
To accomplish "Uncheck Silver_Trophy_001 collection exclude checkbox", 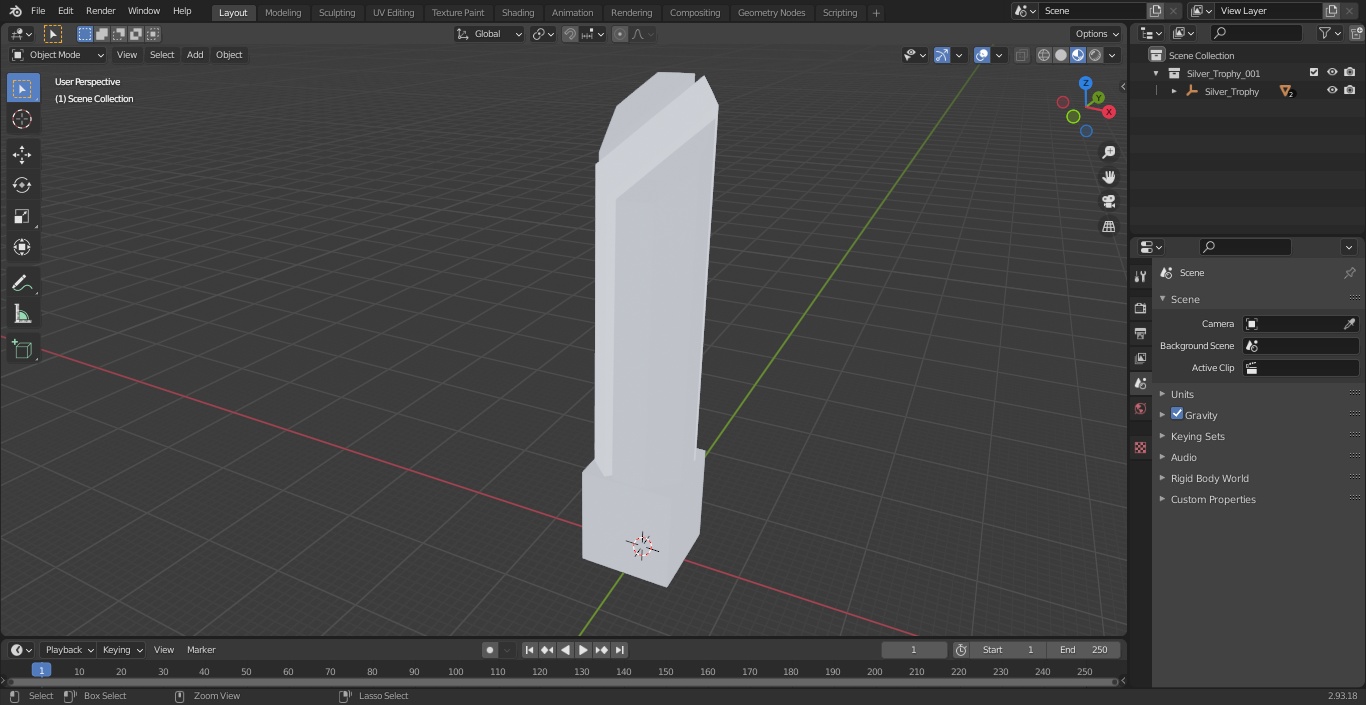I will point(1314,72).
